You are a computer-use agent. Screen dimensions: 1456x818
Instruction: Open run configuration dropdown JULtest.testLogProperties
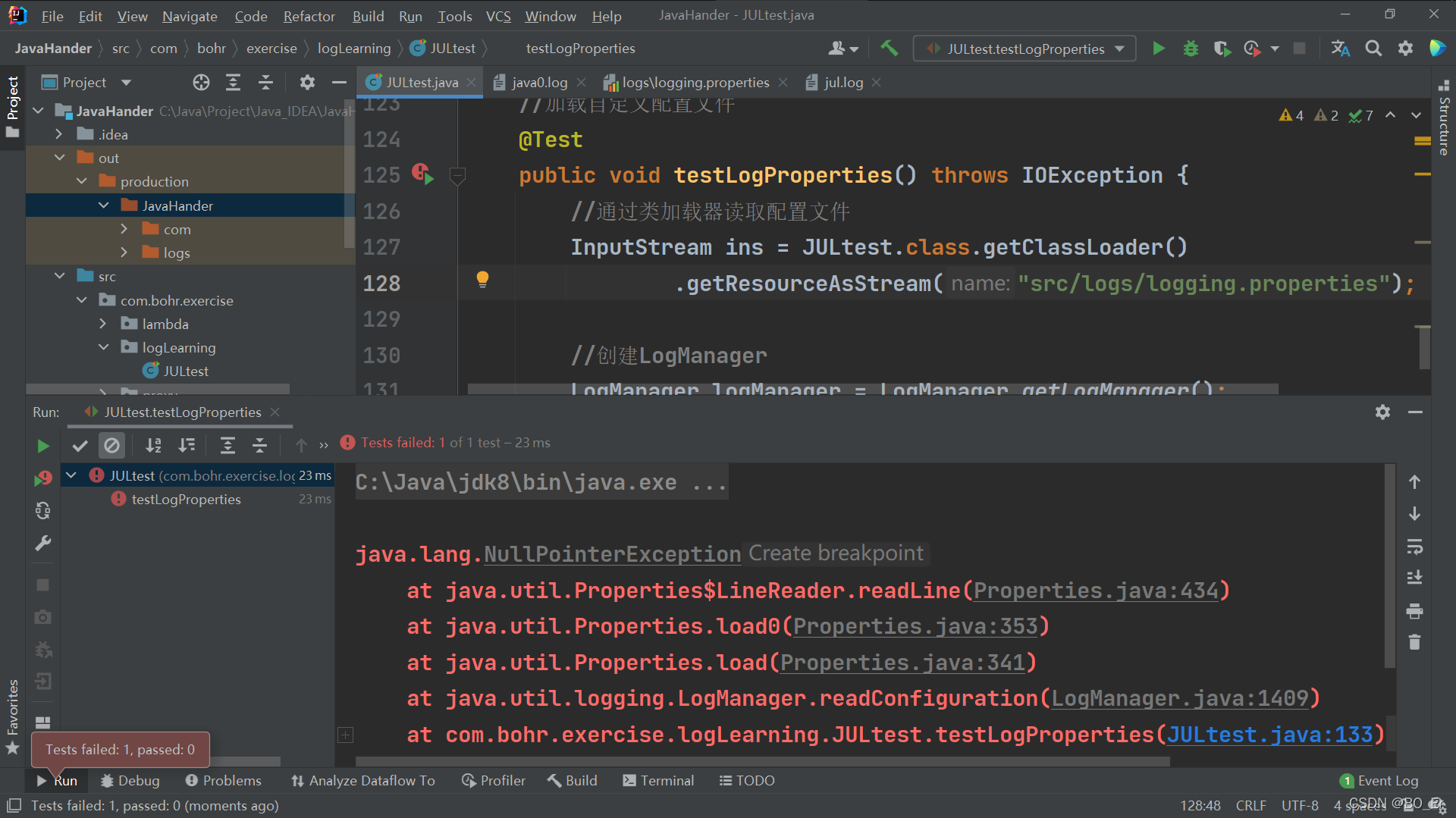click(1025, 49)
